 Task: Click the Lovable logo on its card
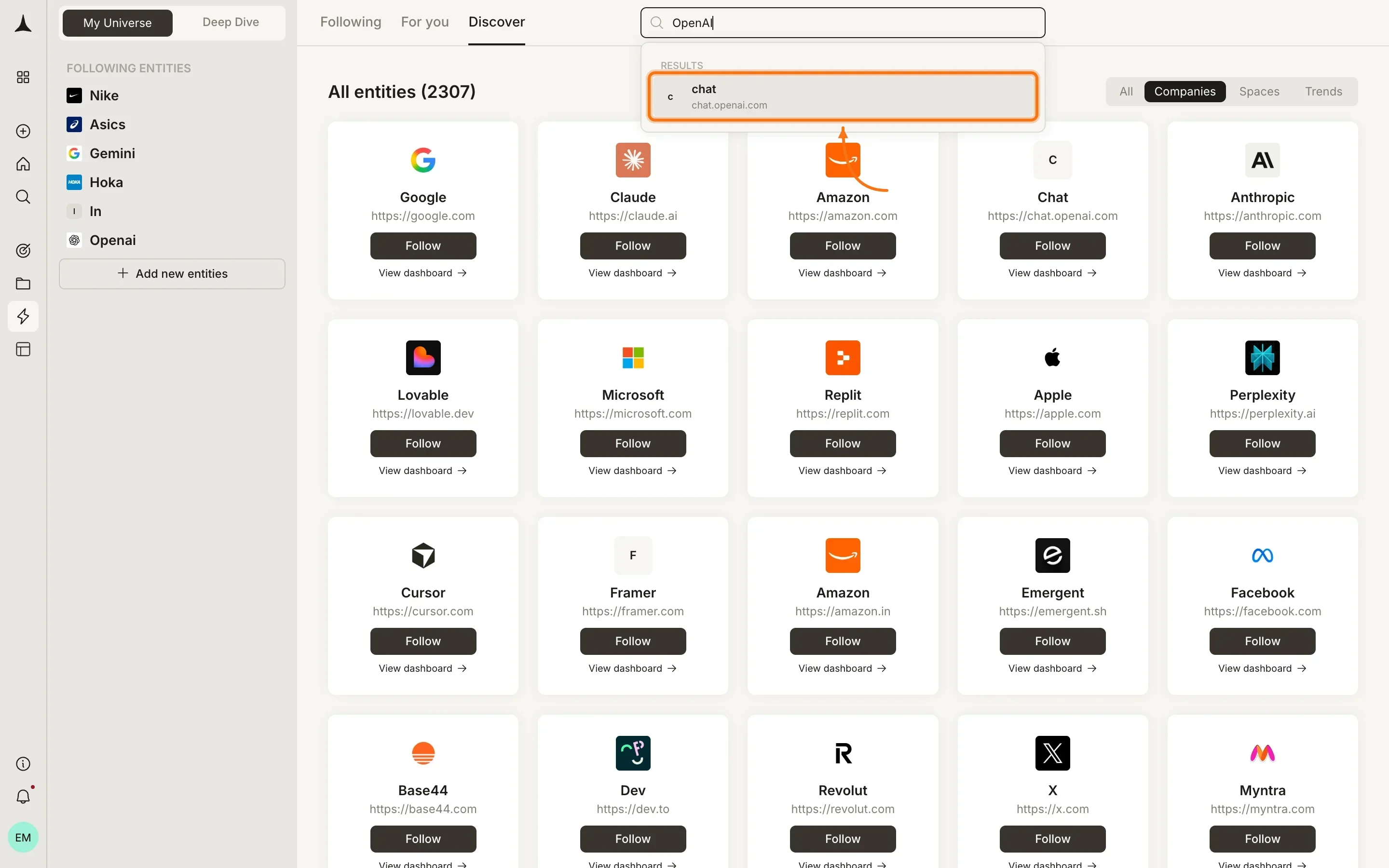[x=423, y=358]
